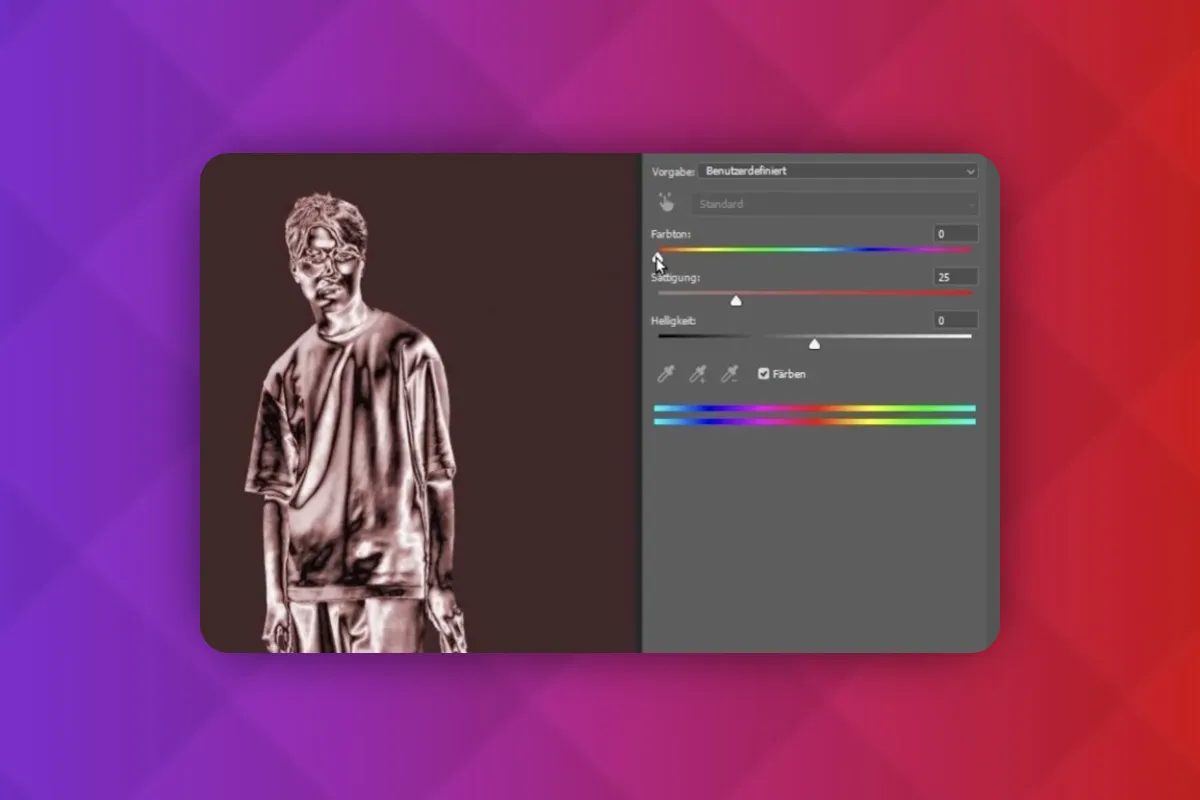Click the Farbton slider handle
The image size is (1200, 800).
point(658,258)
